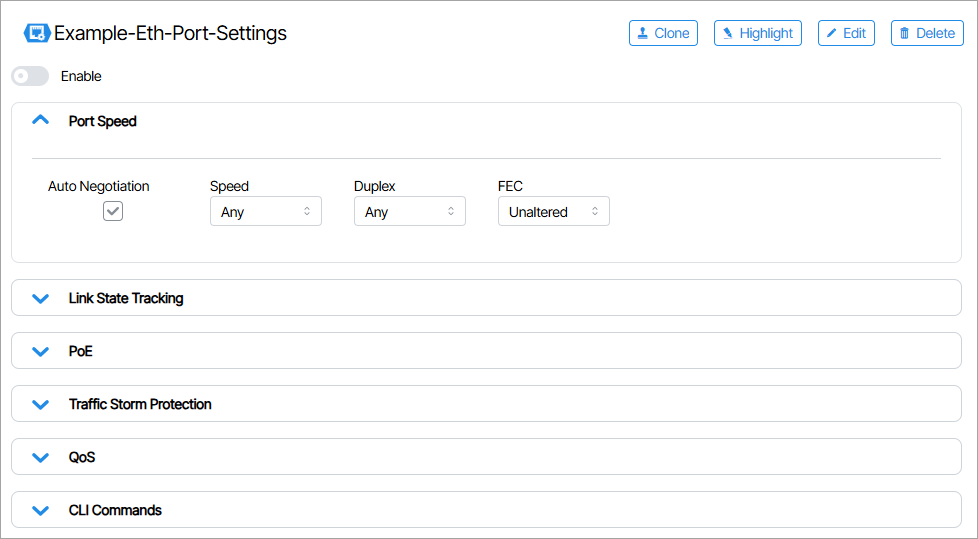This screenshot has width=978, height=539.
Task: Click the CLI Commands section title
Action: pos(115,510)
